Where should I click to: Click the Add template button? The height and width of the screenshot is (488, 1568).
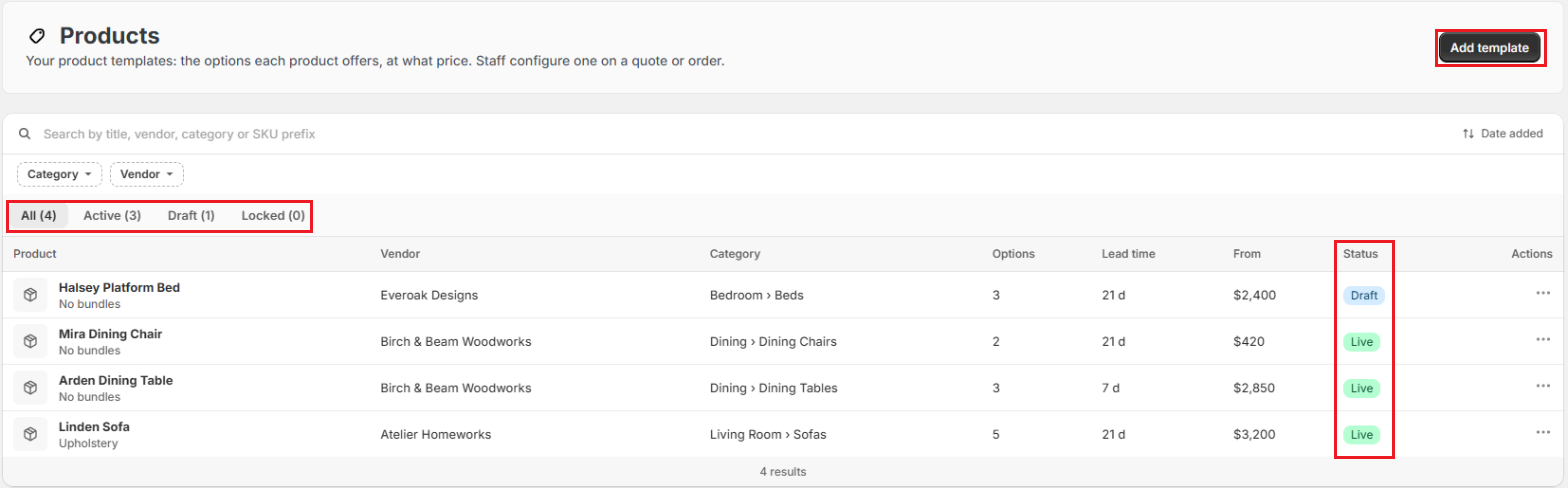(x=1489, y=48)
